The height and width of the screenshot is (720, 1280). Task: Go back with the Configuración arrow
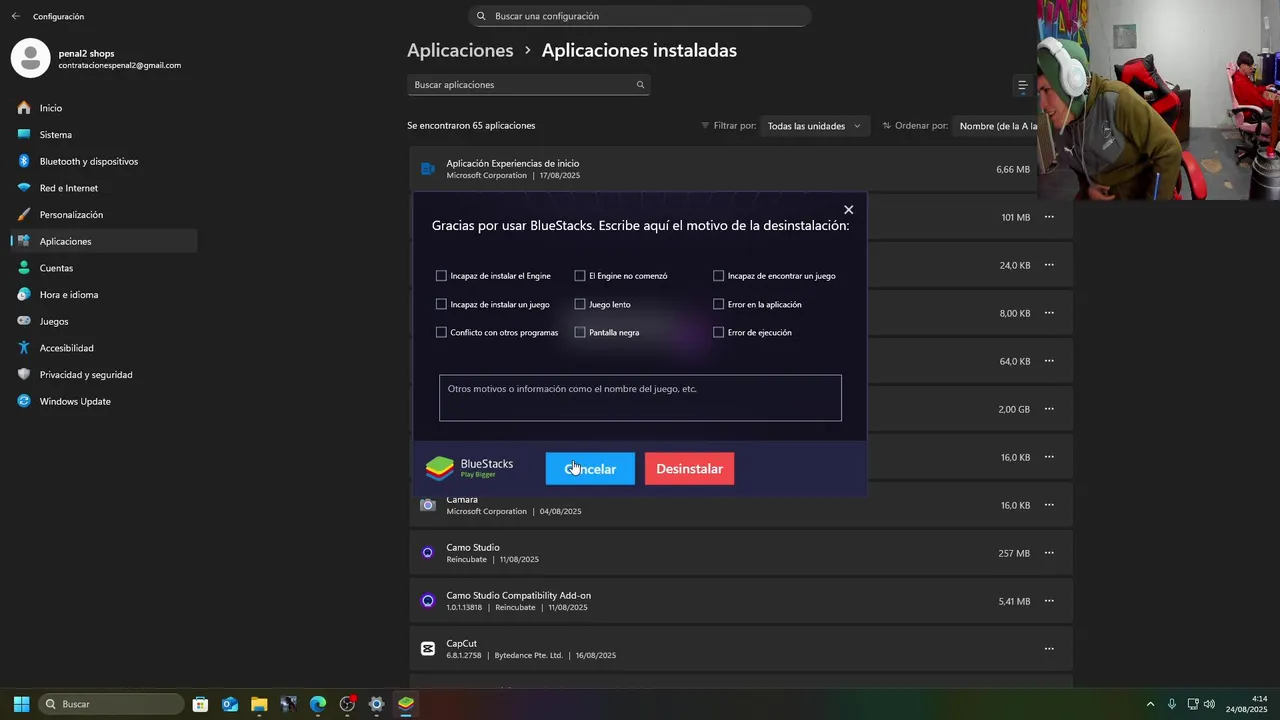tap(15, 16)
